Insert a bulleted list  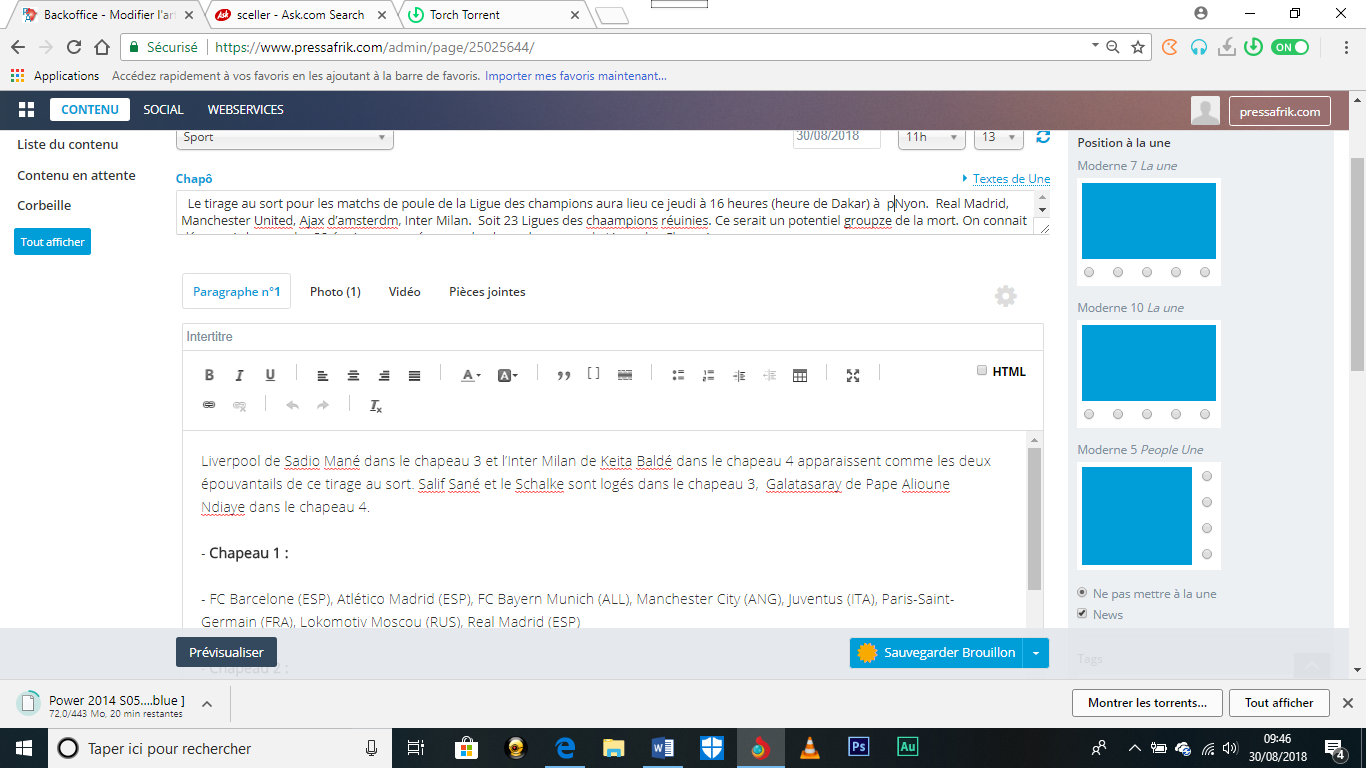click(x=678, y=376)
